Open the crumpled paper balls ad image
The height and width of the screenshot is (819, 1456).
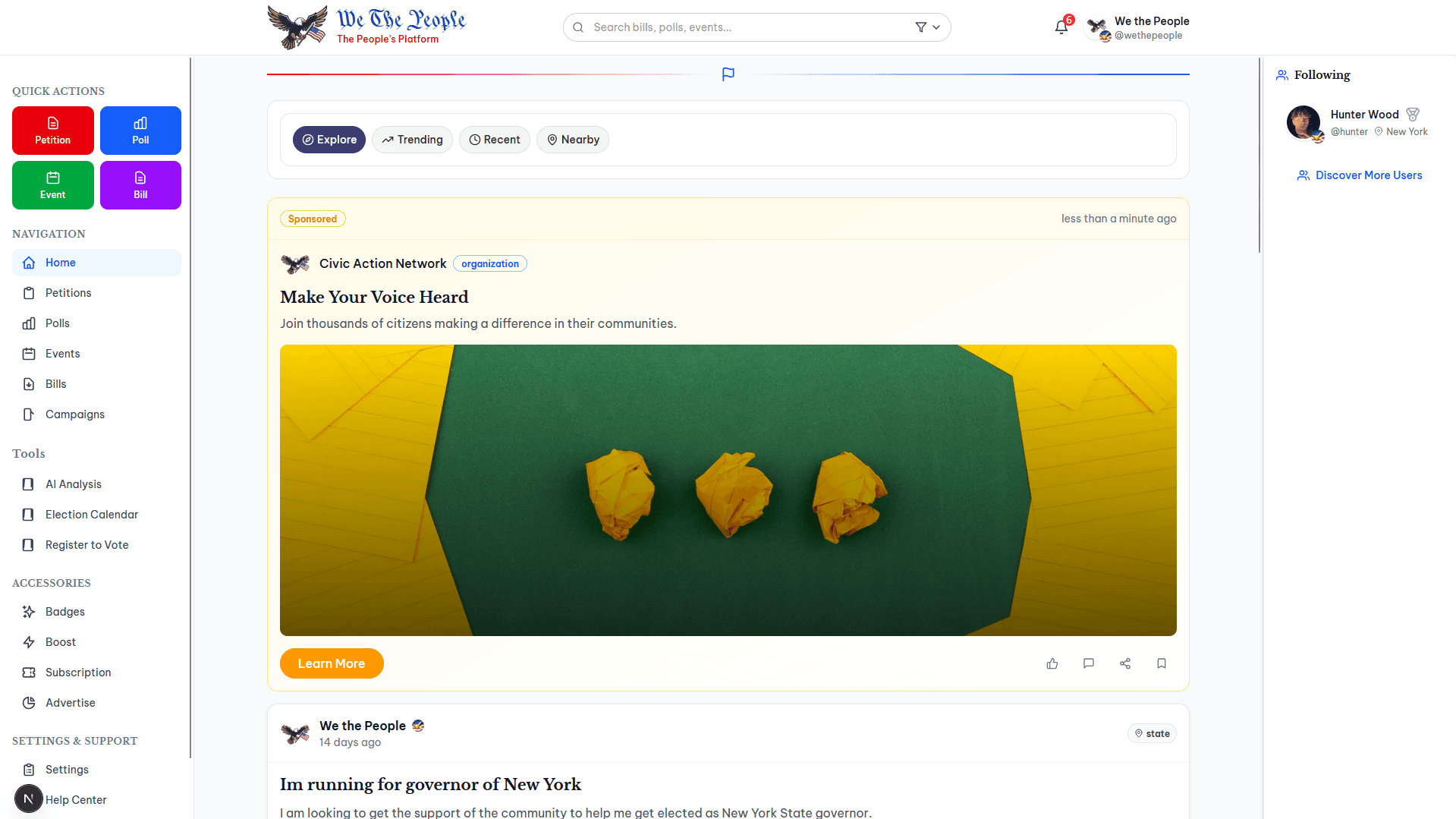728,490
